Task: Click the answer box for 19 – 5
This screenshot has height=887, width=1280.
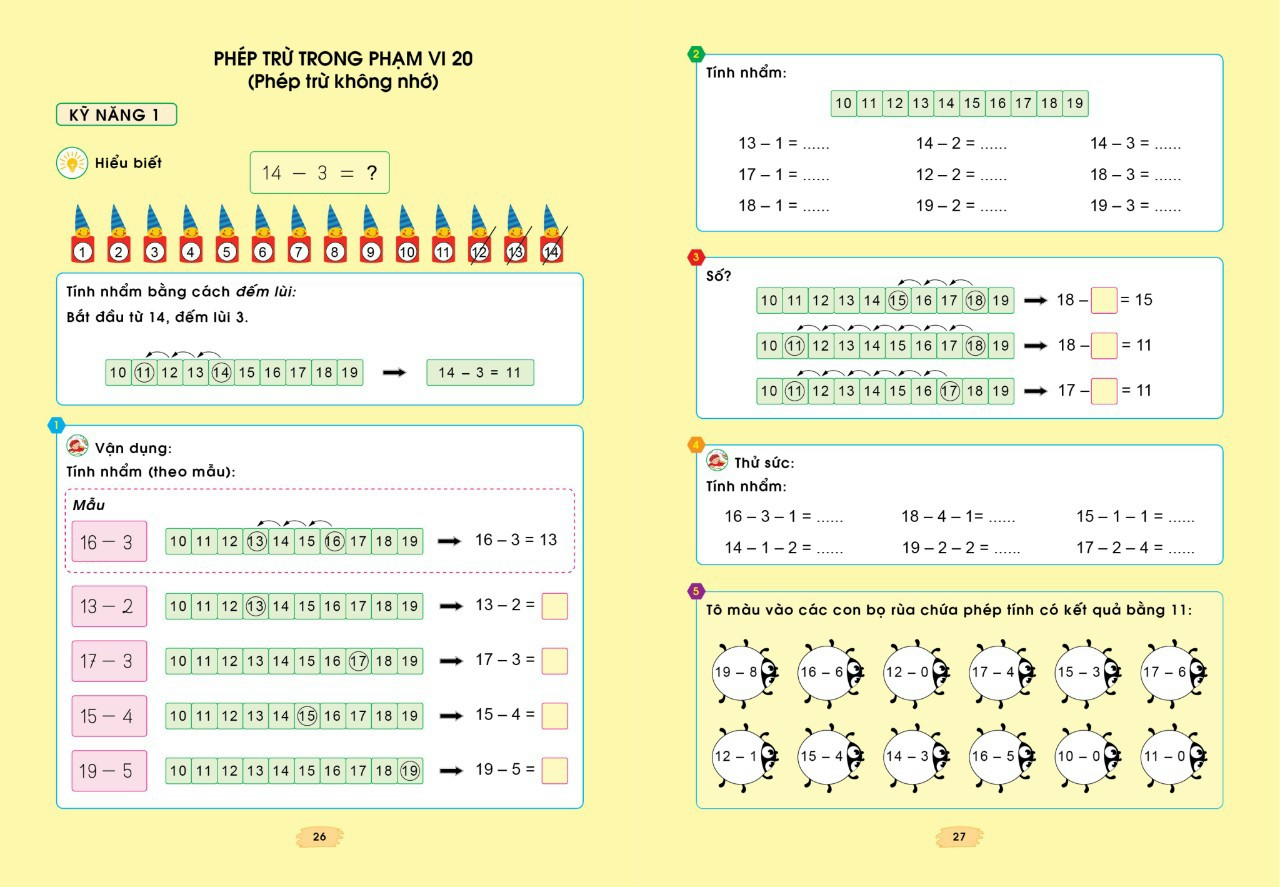Action: pyautogui.click(x=554, y=770)
